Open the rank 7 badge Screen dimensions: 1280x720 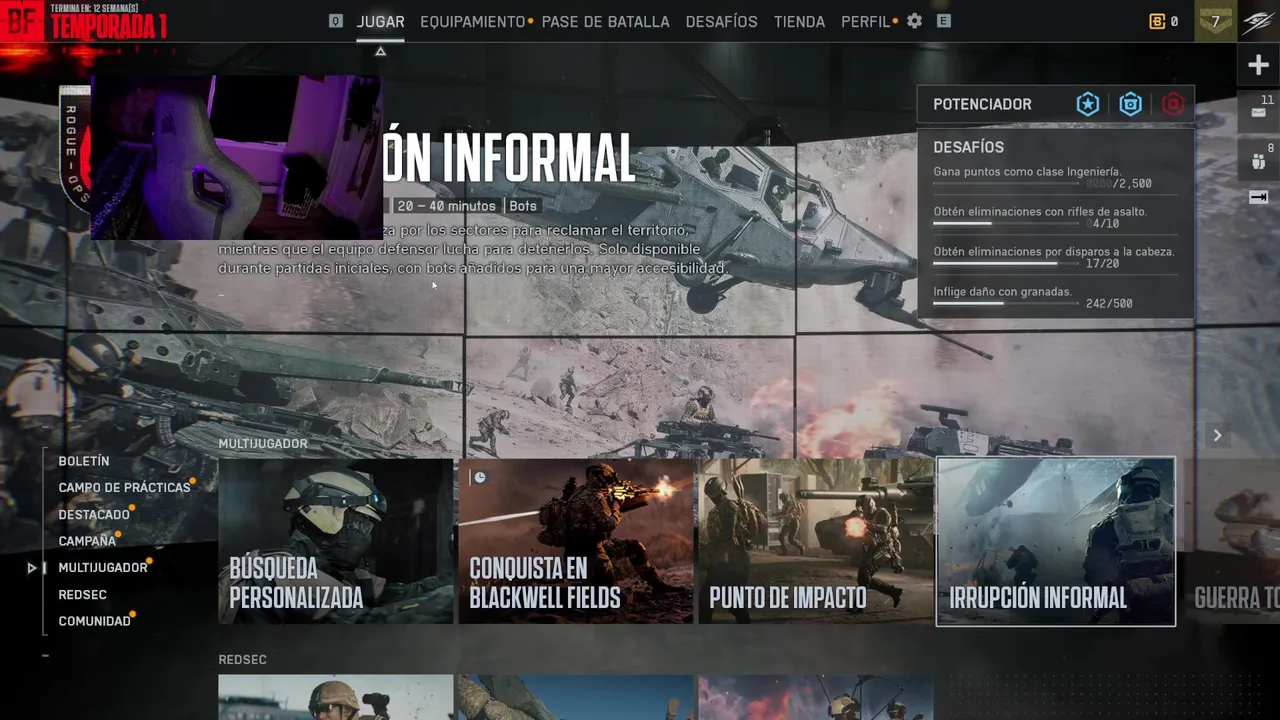(x=1216, y=21)
